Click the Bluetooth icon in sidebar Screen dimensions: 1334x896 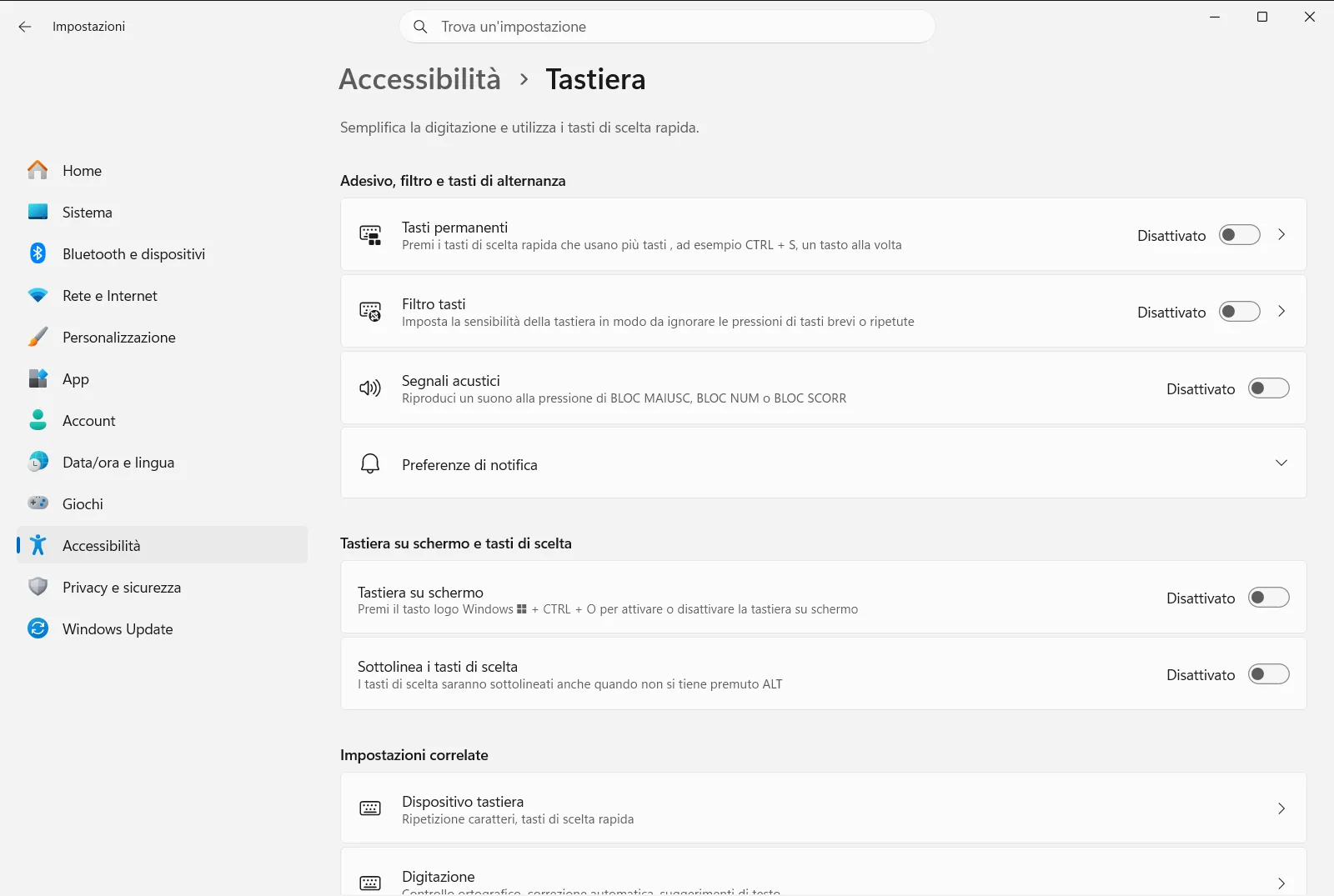click(38, 253)
